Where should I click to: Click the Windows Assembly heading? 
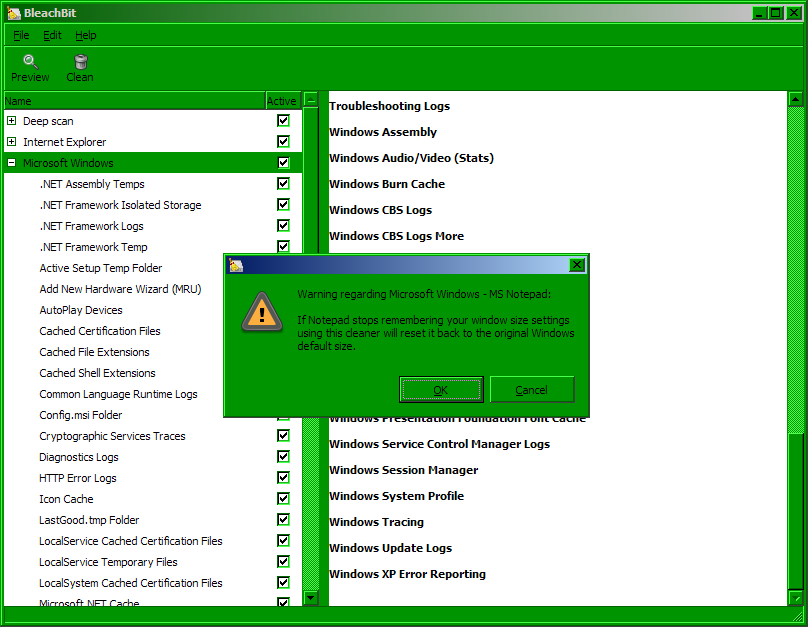point(383,132)
